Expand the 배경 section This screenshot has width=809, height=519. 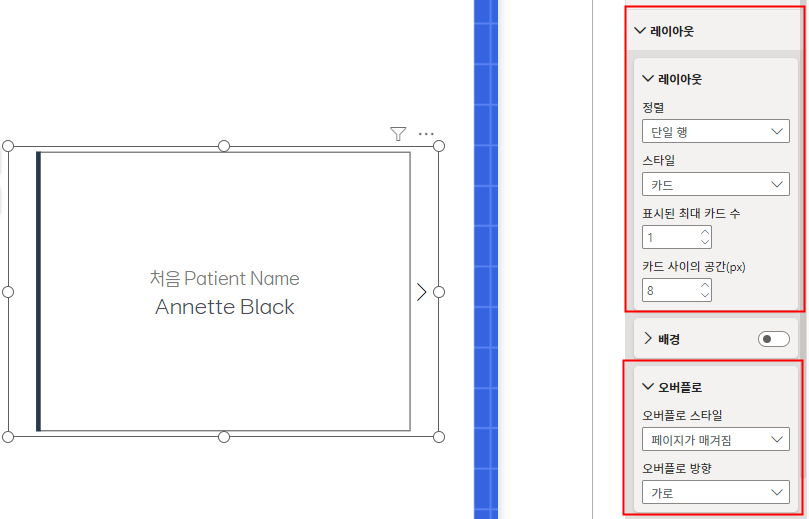click(649, 338)
